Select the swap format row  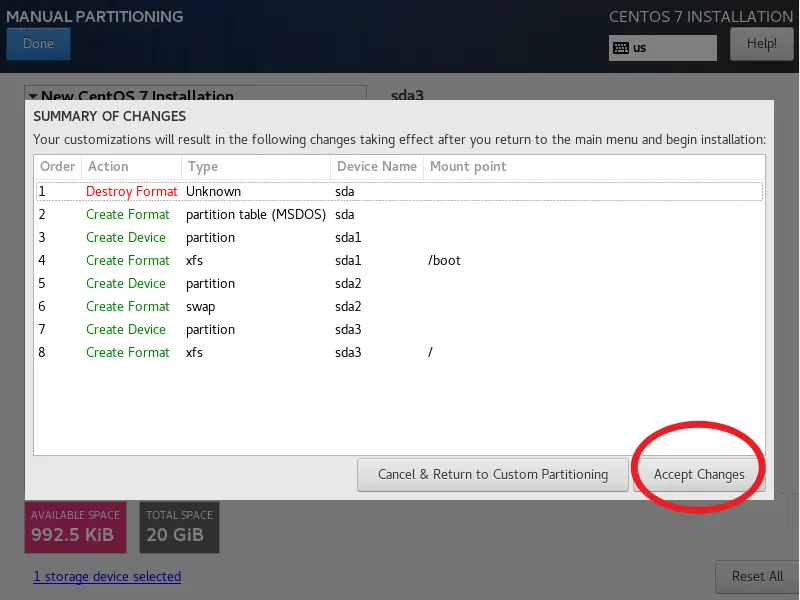399,306
